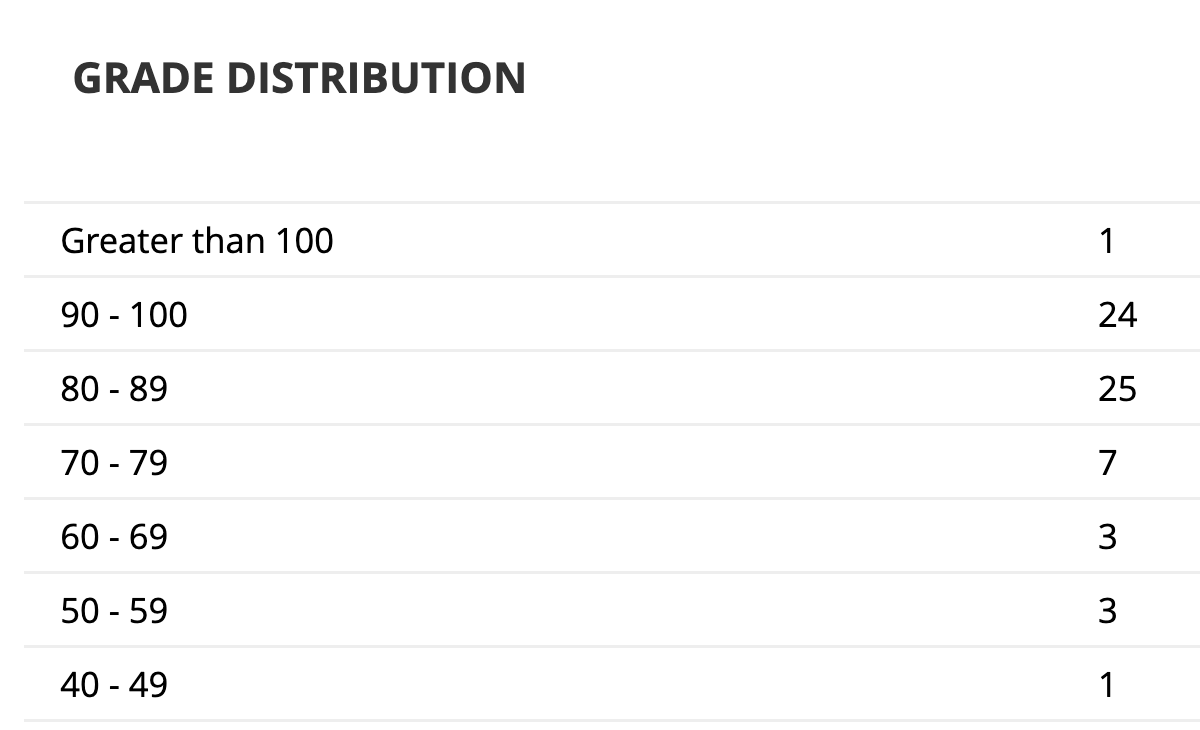Viewport: 1200px width, 730px height.
Task: Select the 90 - 100 range label
Action: [x=124, y=315]
